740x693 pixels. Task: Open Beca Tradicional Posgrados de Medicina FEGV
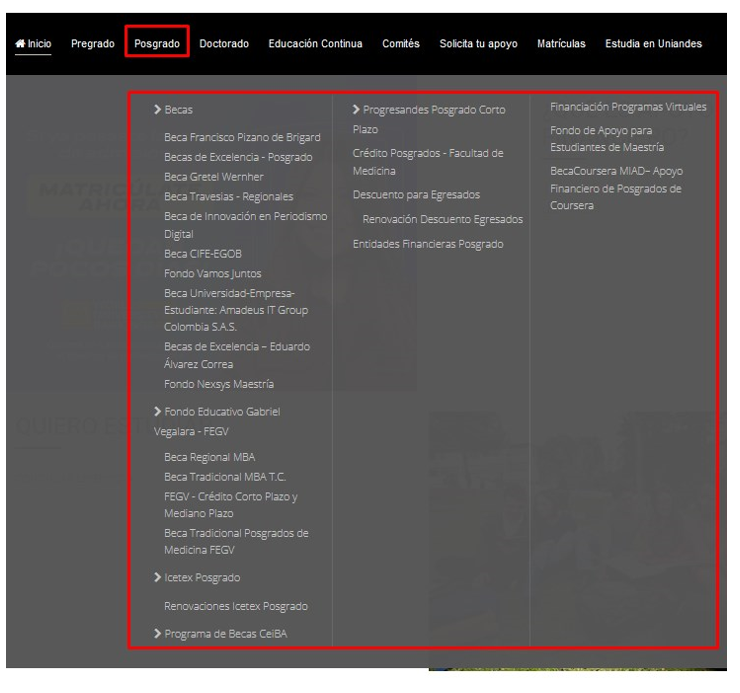(x=236, y=541)
